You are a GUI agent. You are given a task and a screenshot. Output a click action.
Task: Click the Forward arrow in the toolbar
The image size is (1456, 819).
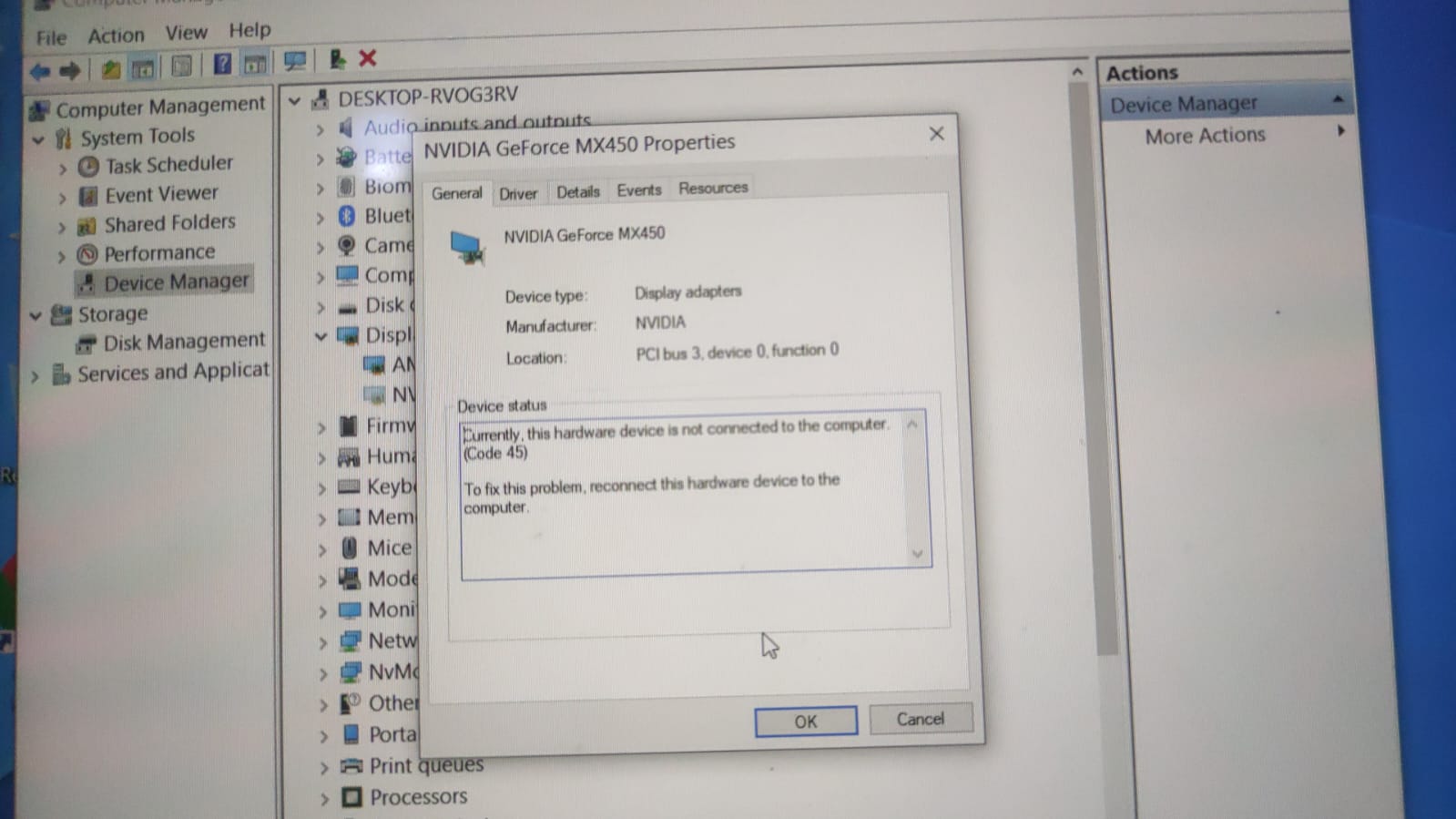pyautogui.click(x=70, y=70)
